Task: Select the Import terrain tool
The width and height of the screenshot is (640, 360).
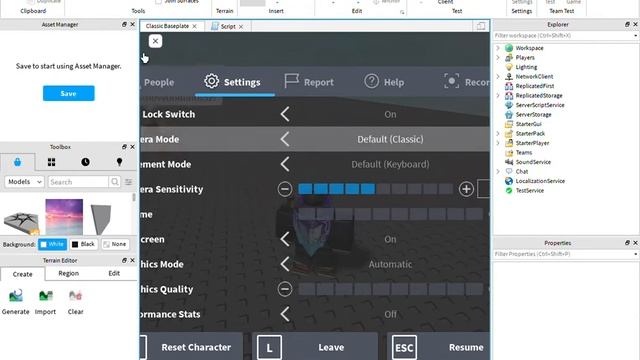Action: pos(45,302)
